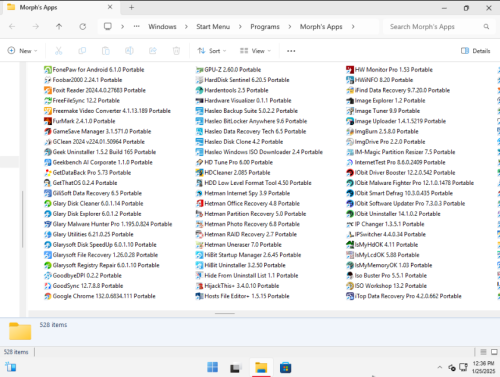500x377 pixels.
Task: Select HW Monitor Pro Portable icon
Action: pyautogui.click(x=350, y=70)
